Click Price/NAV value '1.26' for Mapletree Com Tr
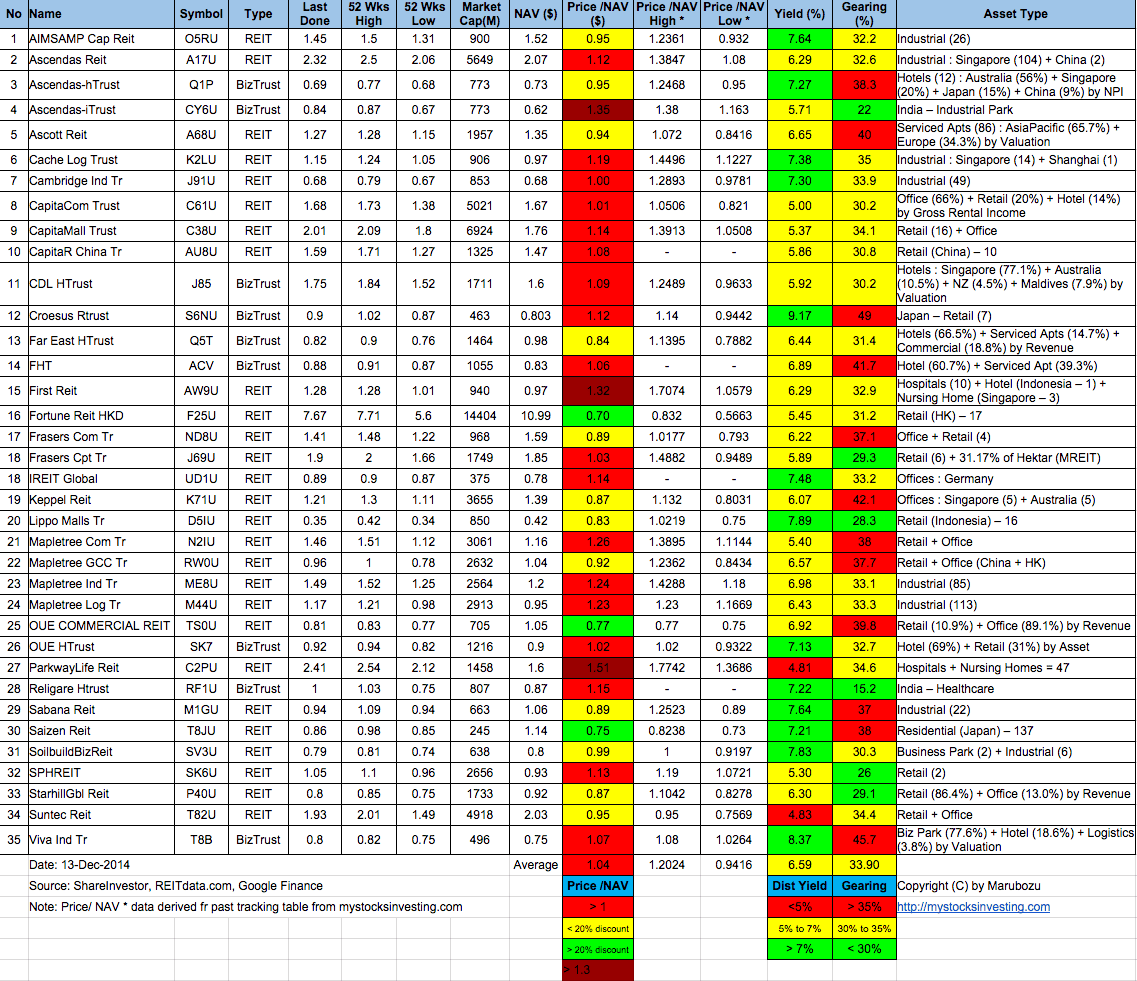Viewport: 1137px width, 981px height. tap(598, 542)
